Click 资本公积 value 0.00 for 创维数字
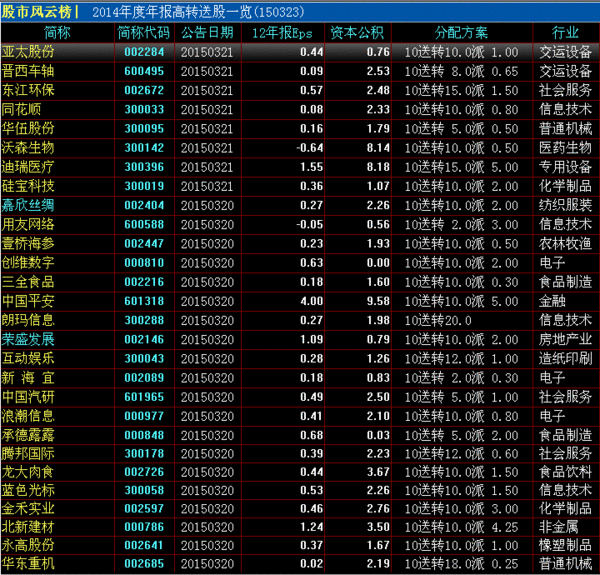The image size is (600, 575). point(378,262)
